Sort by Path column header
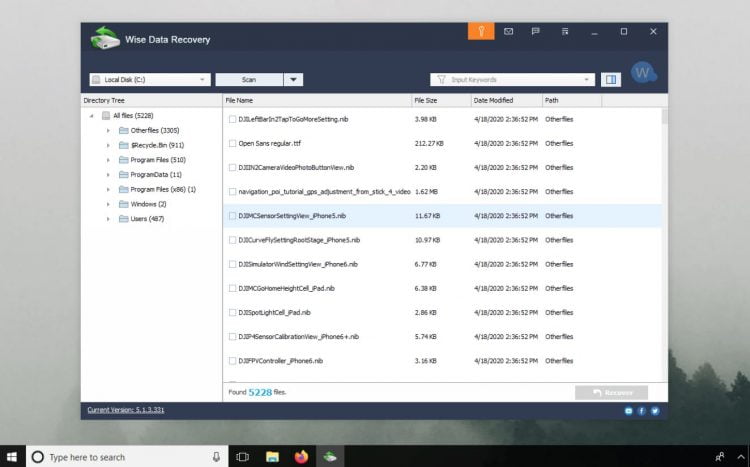Image resolution: width=750 pixels, height=467 pixels. coord(572,100)
